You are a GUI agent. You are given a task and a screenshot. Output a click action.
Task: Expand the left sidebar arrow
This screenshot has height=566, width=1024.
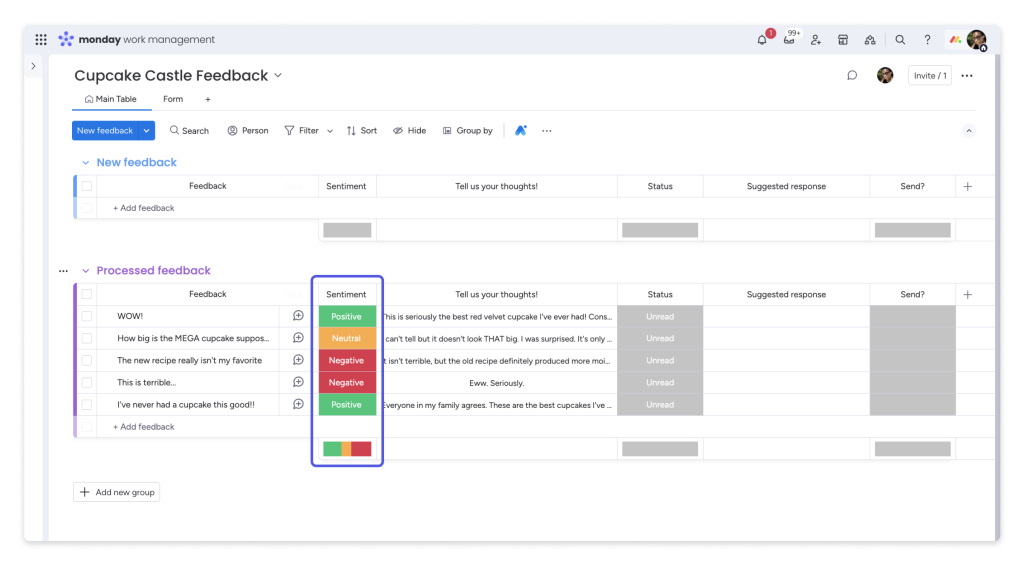(x=33, y=66)
